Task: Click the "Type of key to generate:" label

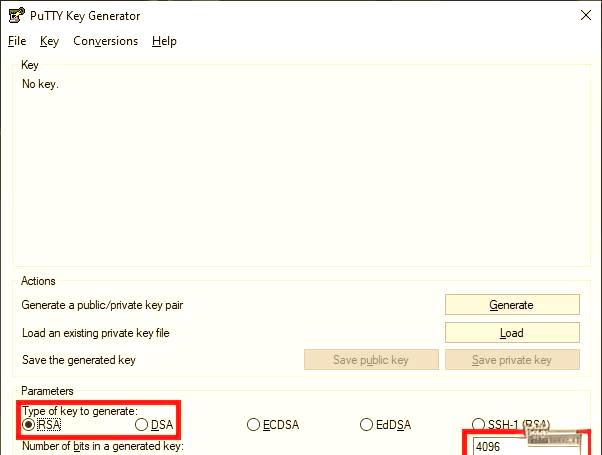Action: point(80,411)
